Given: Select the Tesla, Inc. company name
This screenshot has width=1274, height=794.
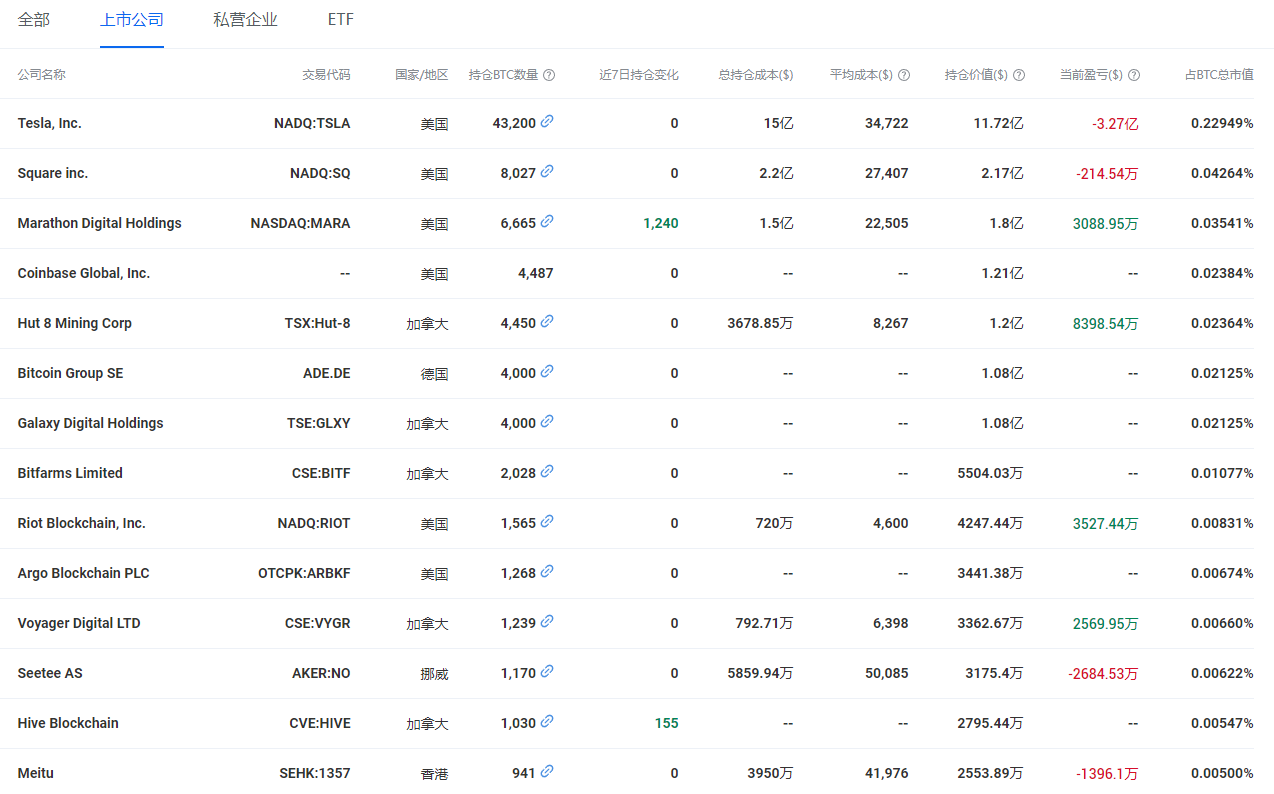Looking at the screenshot, I should click(50, 123).
